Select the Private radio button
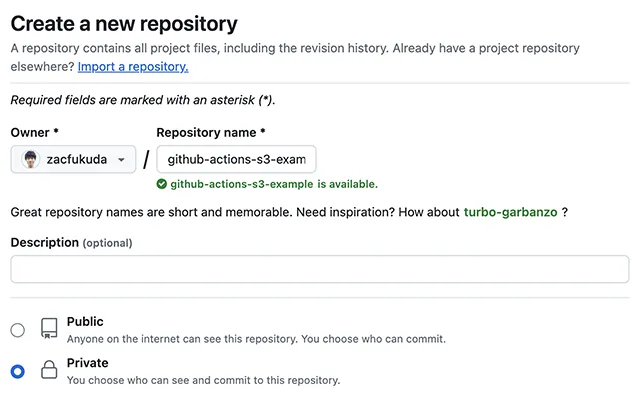This screenshot has width=640, height=394. pyautogui.click(x=18, y=372)
